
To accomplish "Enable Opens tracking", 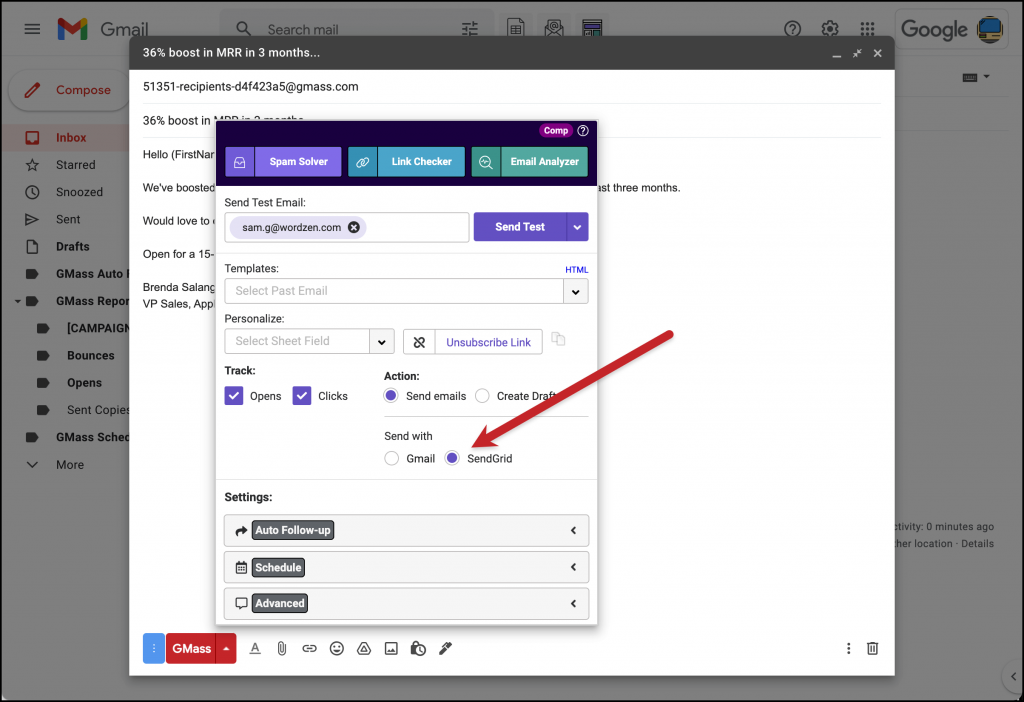I will tap(233, 395).
